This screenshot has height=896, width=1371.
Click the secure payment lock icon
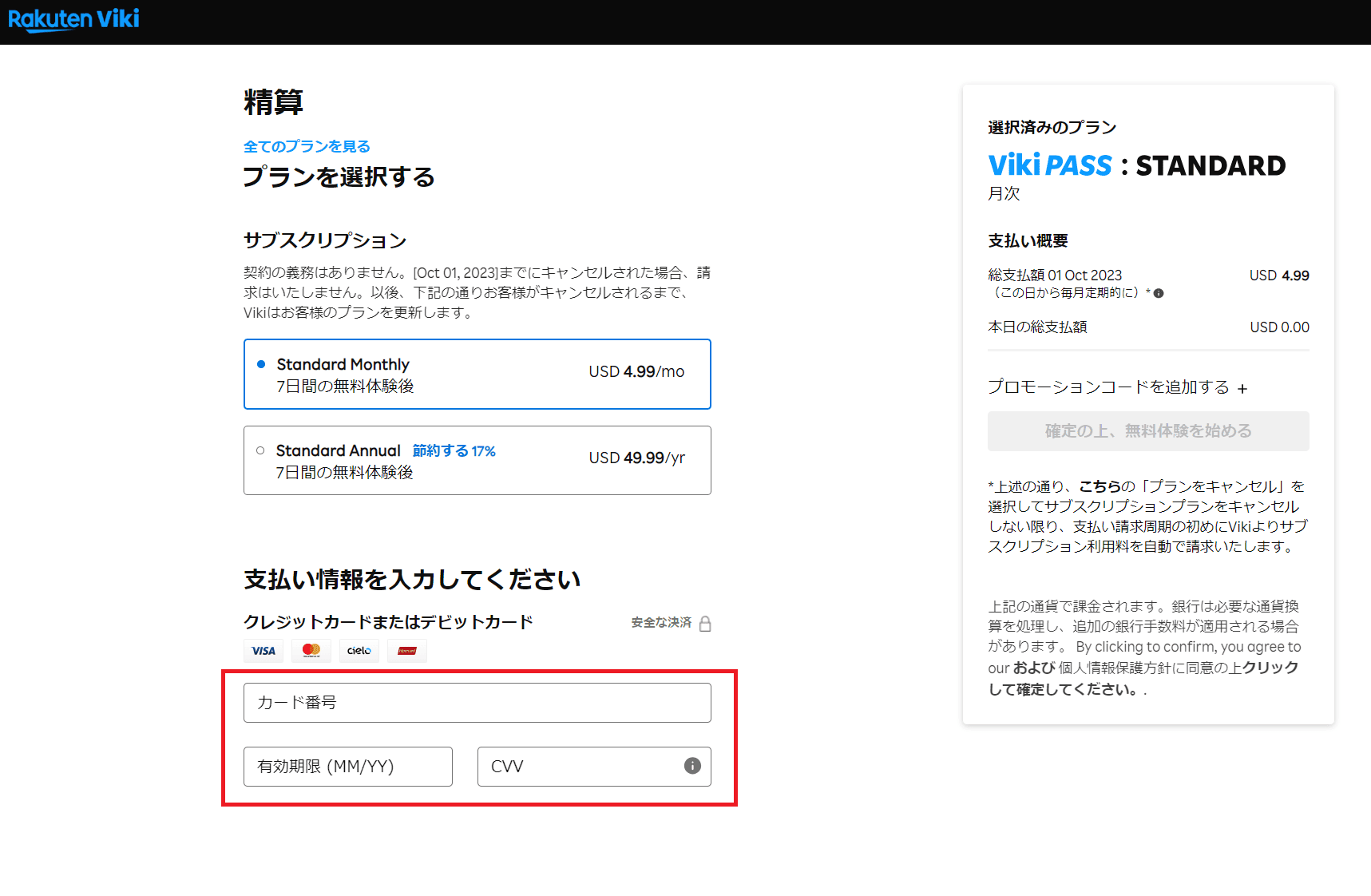(x=705, y=624)
